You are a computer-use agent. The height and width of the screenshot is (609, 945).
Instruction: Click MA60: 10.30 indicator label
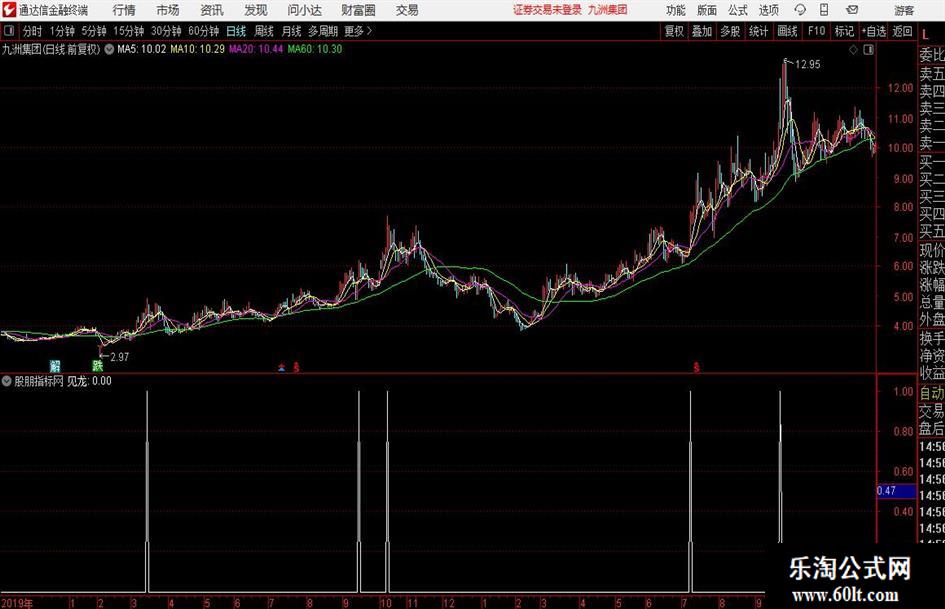pyautogui.click(x=315, y=49)
